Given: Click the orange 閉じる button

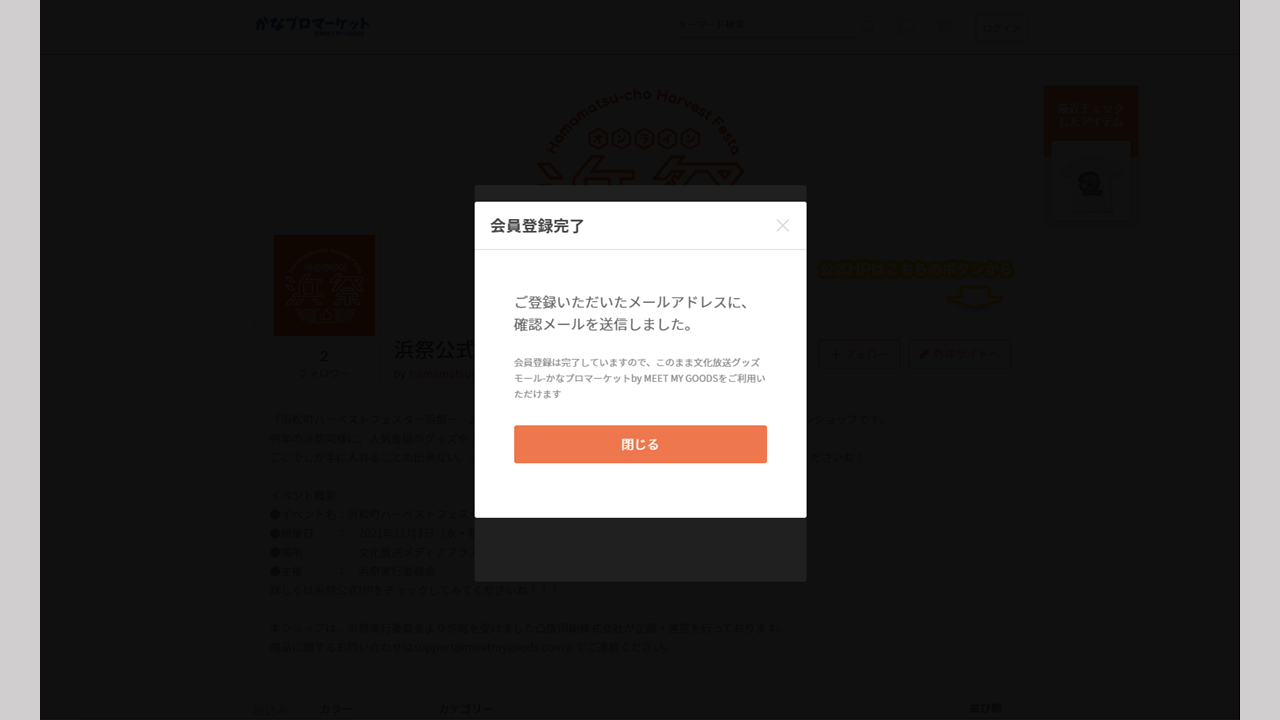Looking at the screenshot, I should coord(640,444).
